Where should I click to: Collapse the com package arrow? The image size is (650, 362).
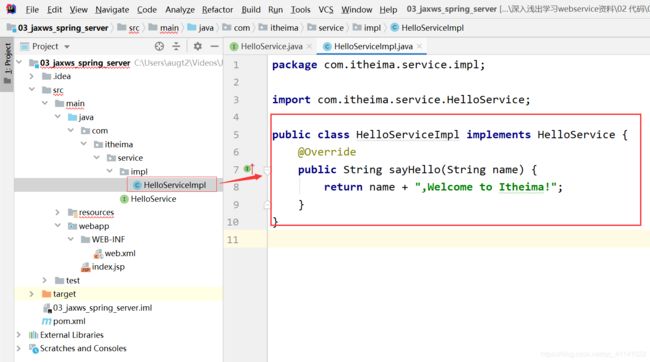coord(70,130)
